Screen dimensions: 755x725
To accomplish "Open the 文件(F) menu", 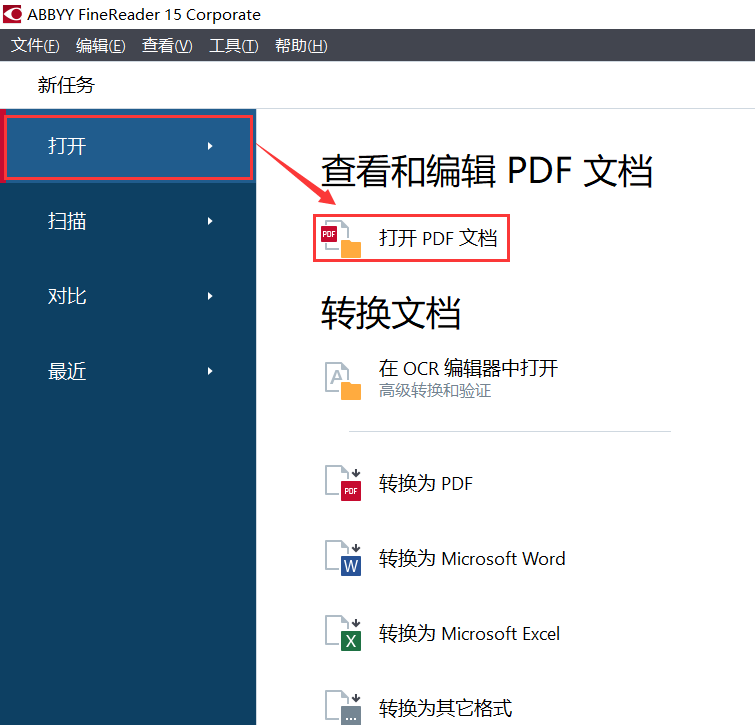I will pos(35,46).
